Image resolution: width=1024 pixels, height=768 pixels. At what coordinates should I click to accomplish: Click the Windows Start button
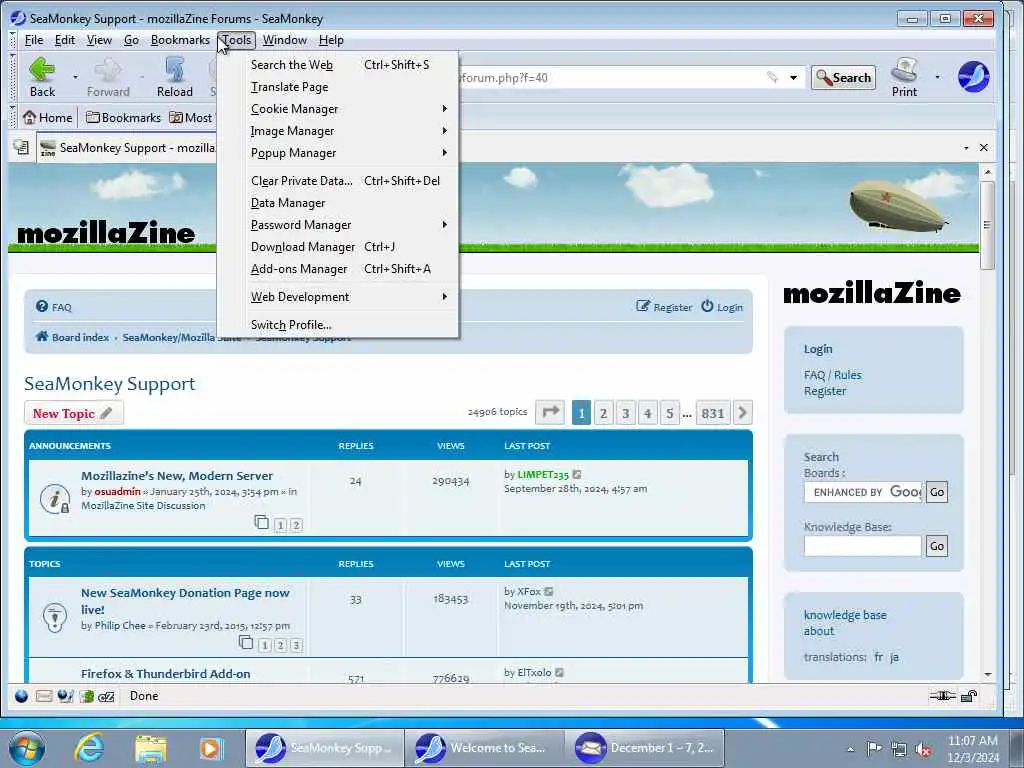point(27,748)
